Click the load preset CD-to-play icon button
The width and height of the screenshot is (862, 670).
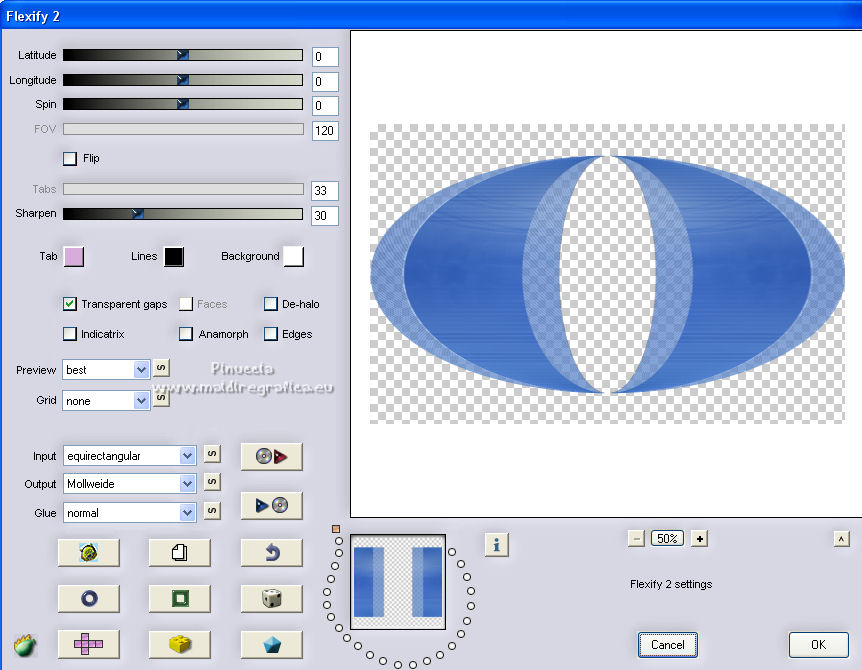click(272, 456)
